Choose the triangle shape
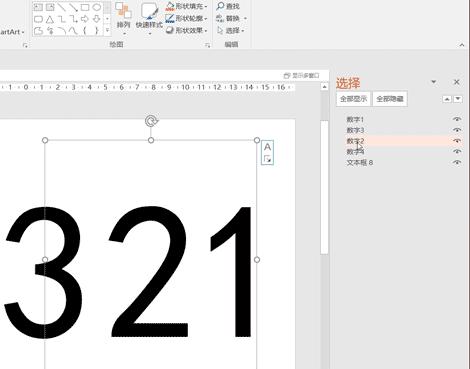The image size is (470, 369). pos(50,19)
